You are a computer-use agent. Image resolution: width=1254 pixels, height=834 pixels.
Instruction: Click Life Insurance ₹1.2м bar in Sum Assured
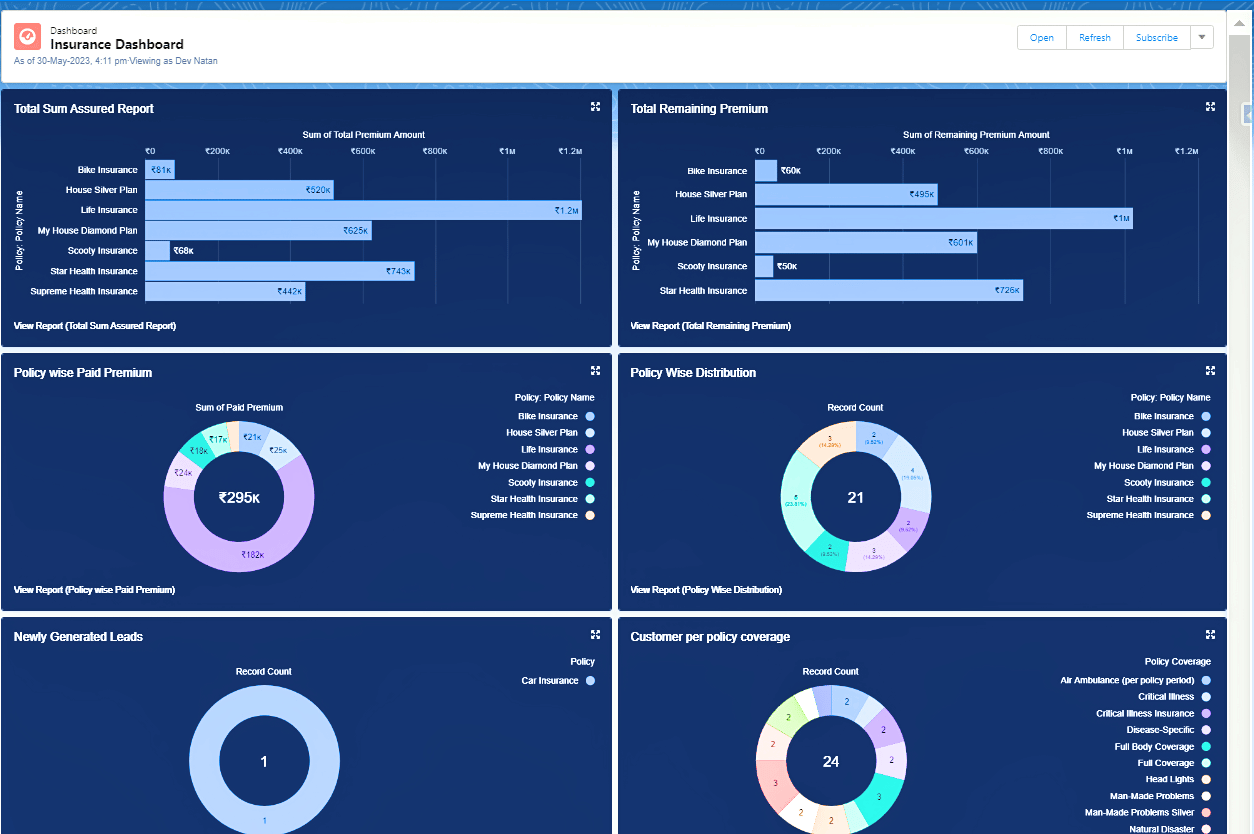coord(363,210)
